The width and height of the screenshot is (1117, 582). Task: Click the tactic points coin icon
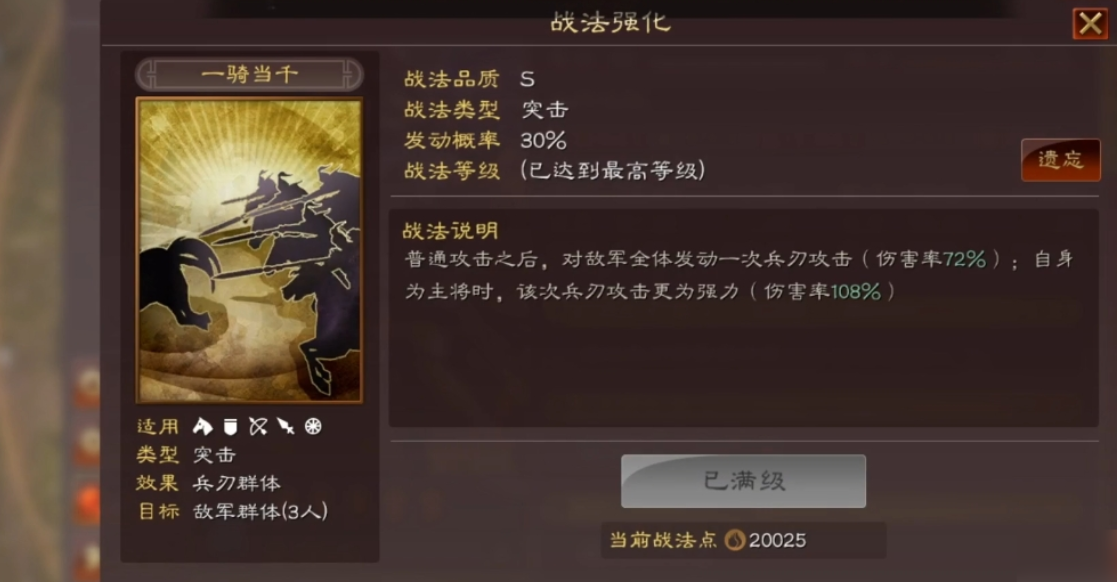(734, 541)
